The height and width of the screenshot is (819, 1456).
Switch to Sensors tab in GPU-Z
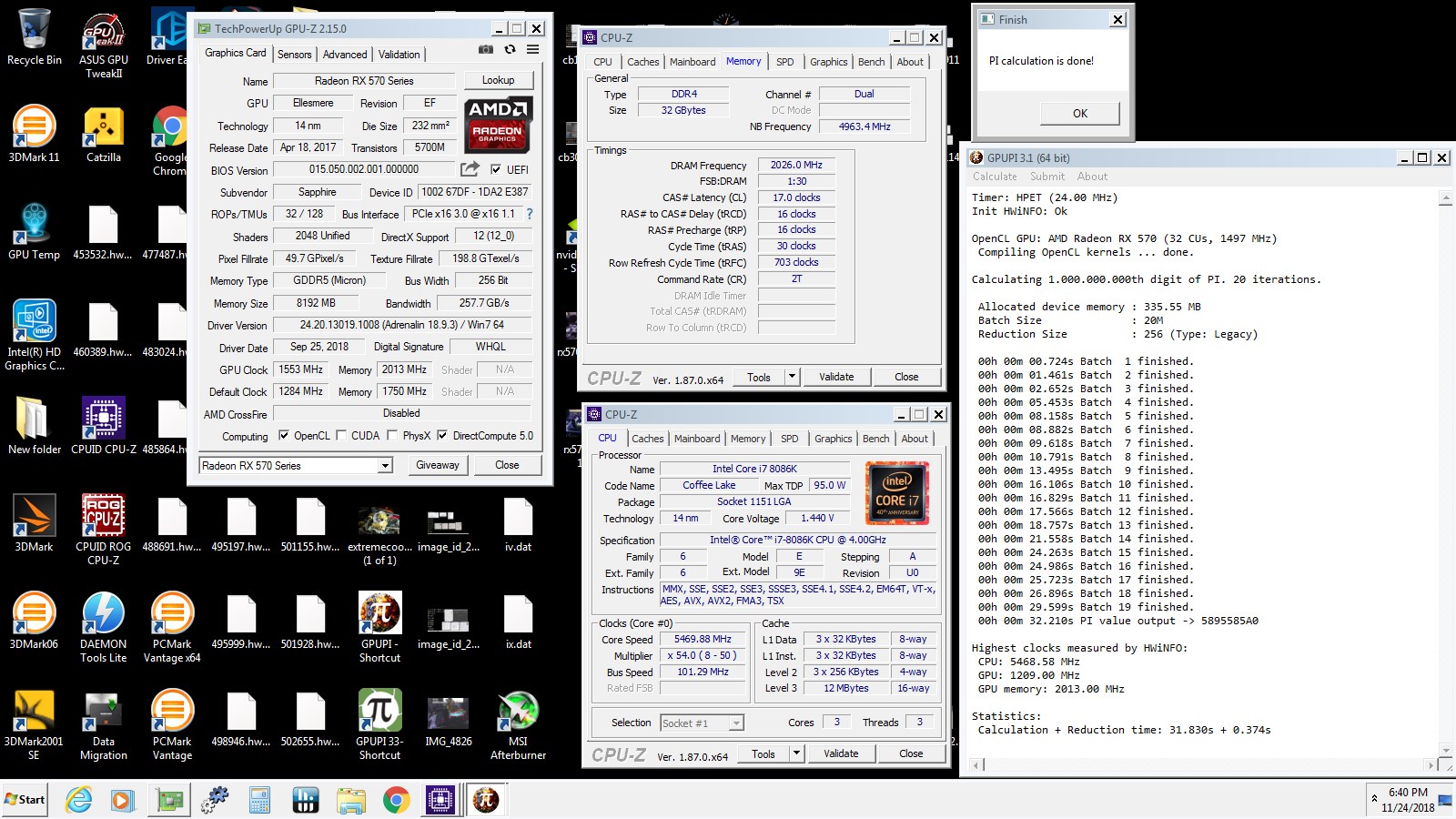pos(294,55)
